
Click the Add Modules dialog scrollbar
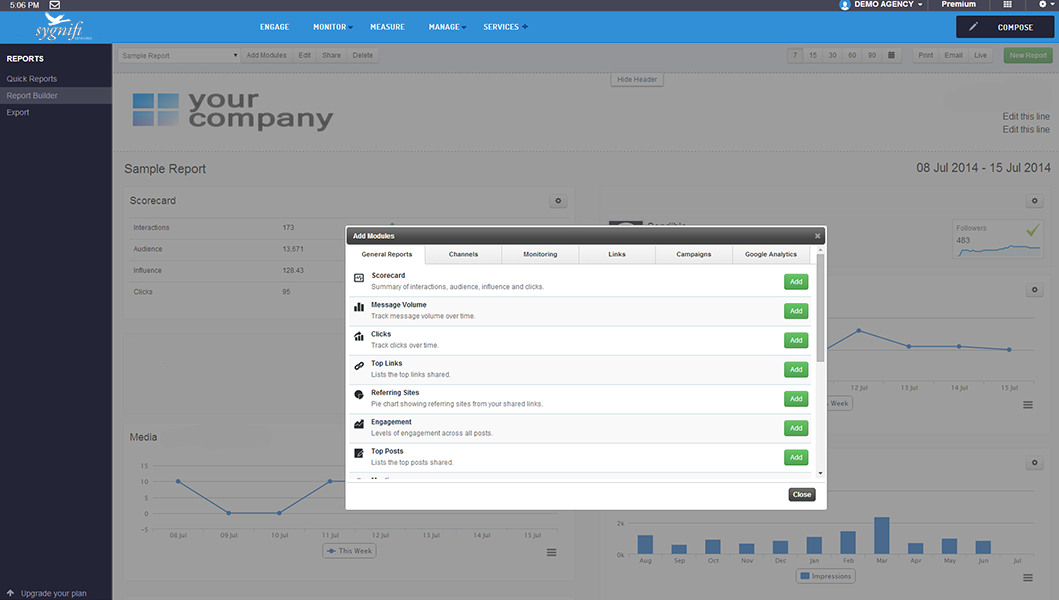coord(821,310)
